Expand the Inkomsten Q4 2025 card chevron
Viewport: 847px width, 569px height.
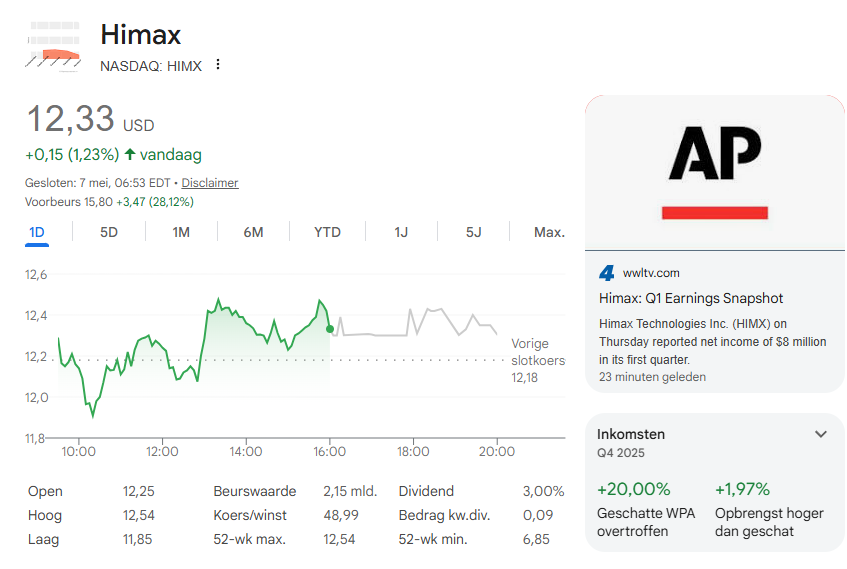click(x=821, y=434)
